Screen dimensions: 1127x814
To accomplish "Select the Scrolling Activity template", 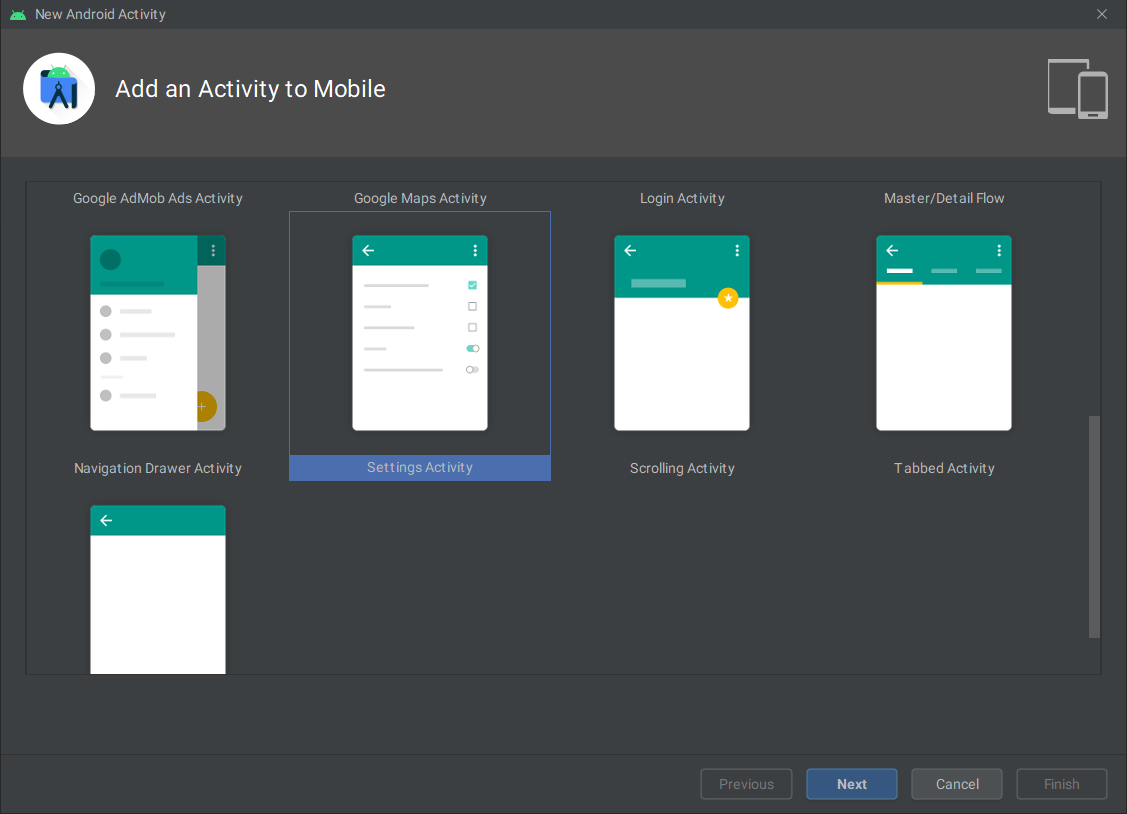I will tap(681, 333).
